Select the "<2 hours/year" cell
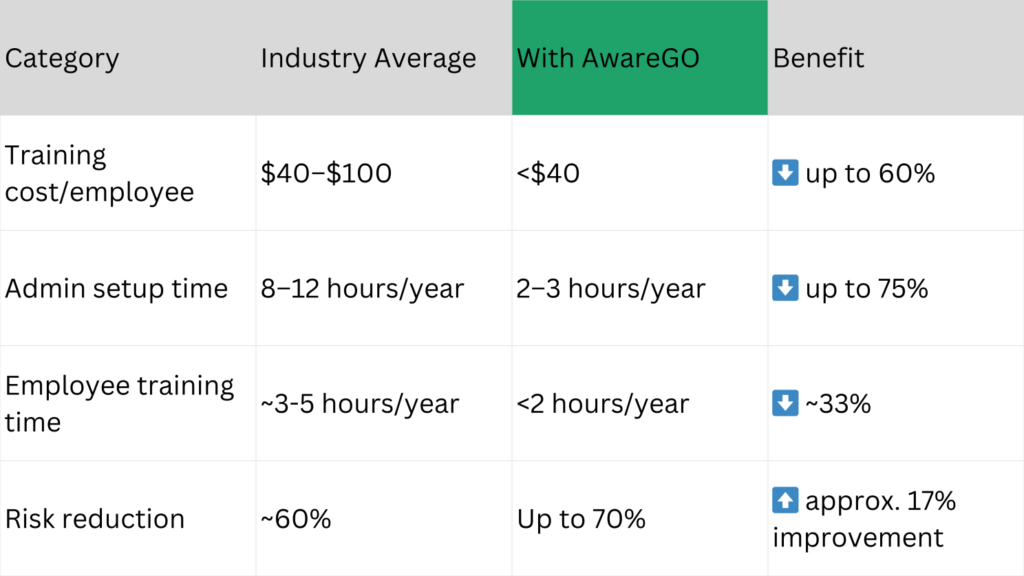Image resolution: width=1024 pixels, height=576 pixels. click(603, 404)
